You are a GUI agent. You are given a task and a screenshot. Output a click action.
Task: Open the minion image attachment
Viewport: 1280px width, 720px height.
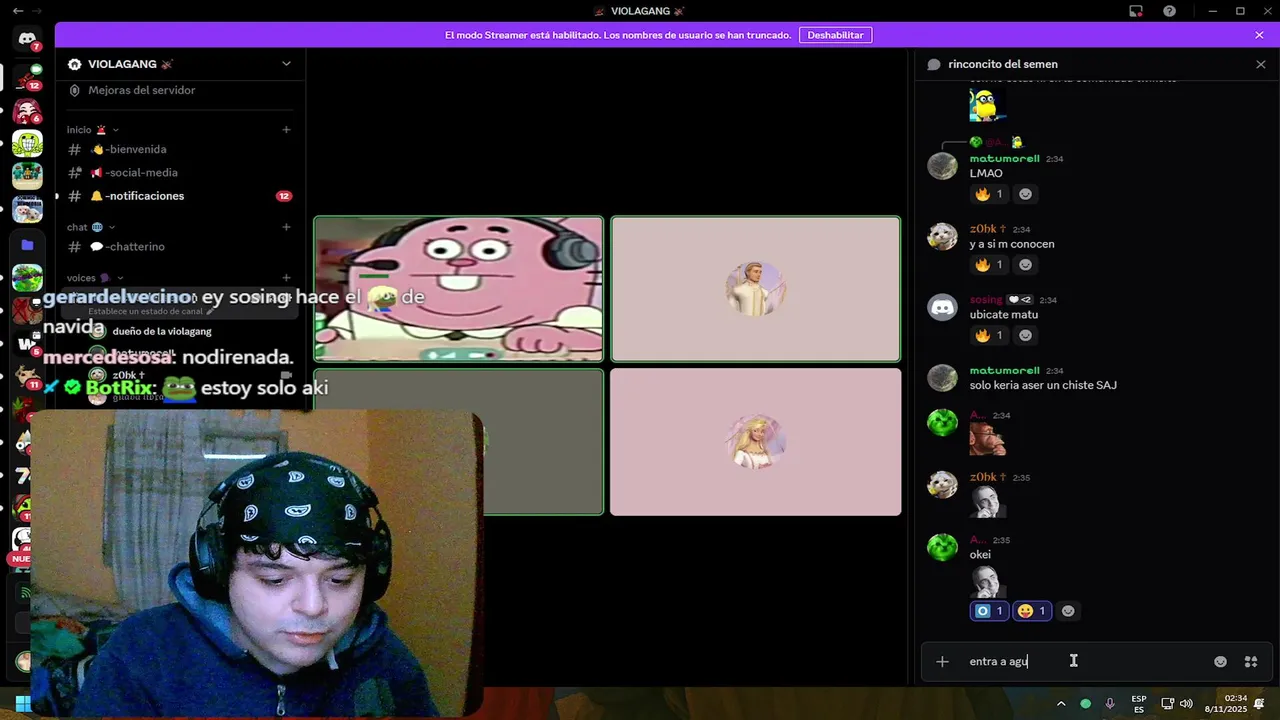coord(987,105)
